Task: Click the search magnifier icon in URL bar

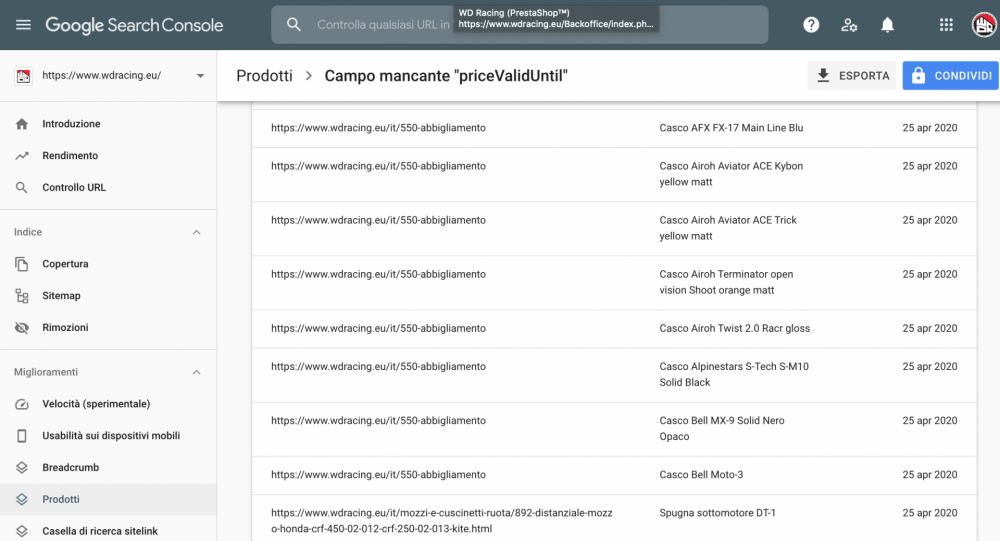Action: click(293, 25)
